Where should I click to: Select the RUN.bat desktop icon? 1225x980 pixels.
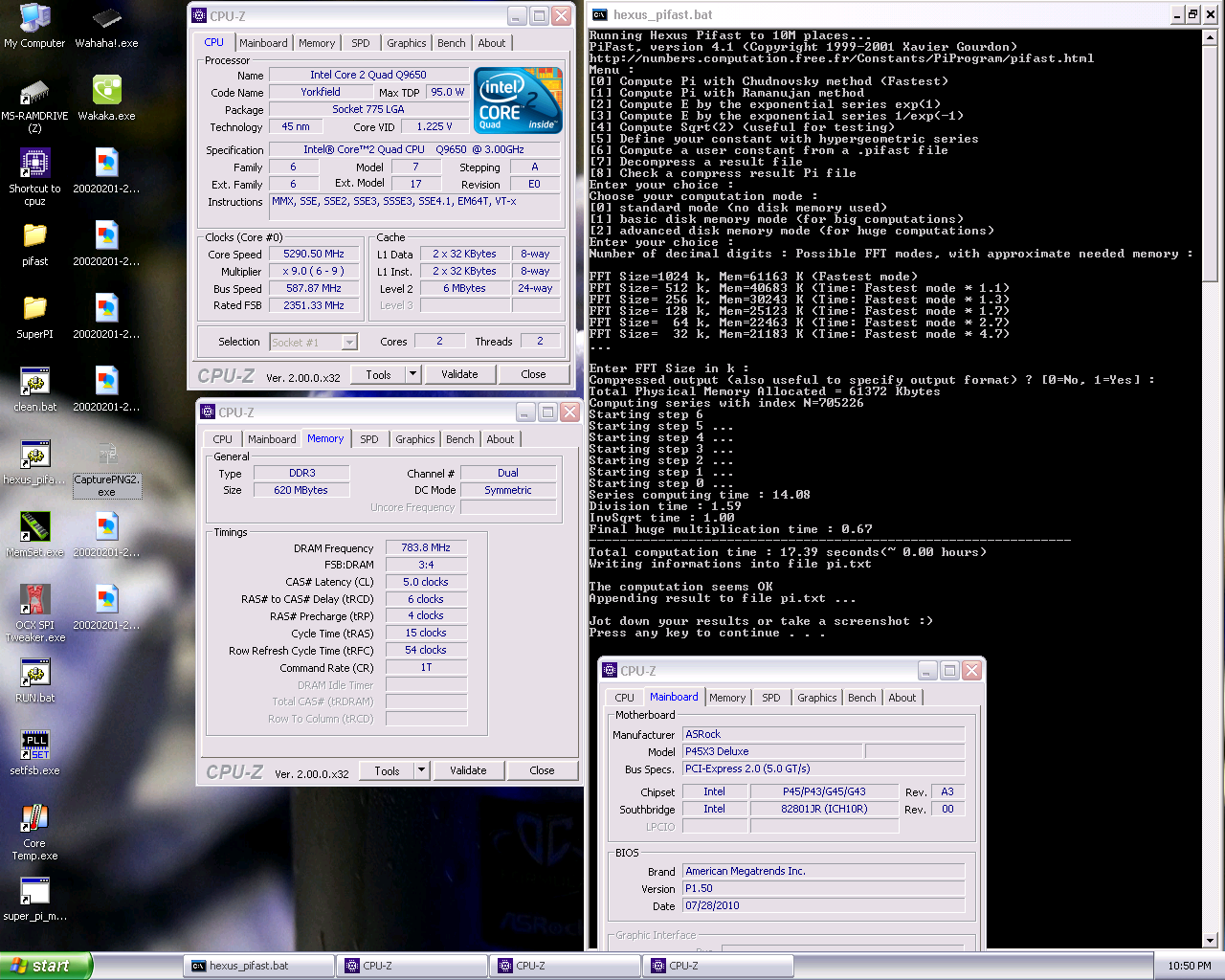(x=34, y=680)
